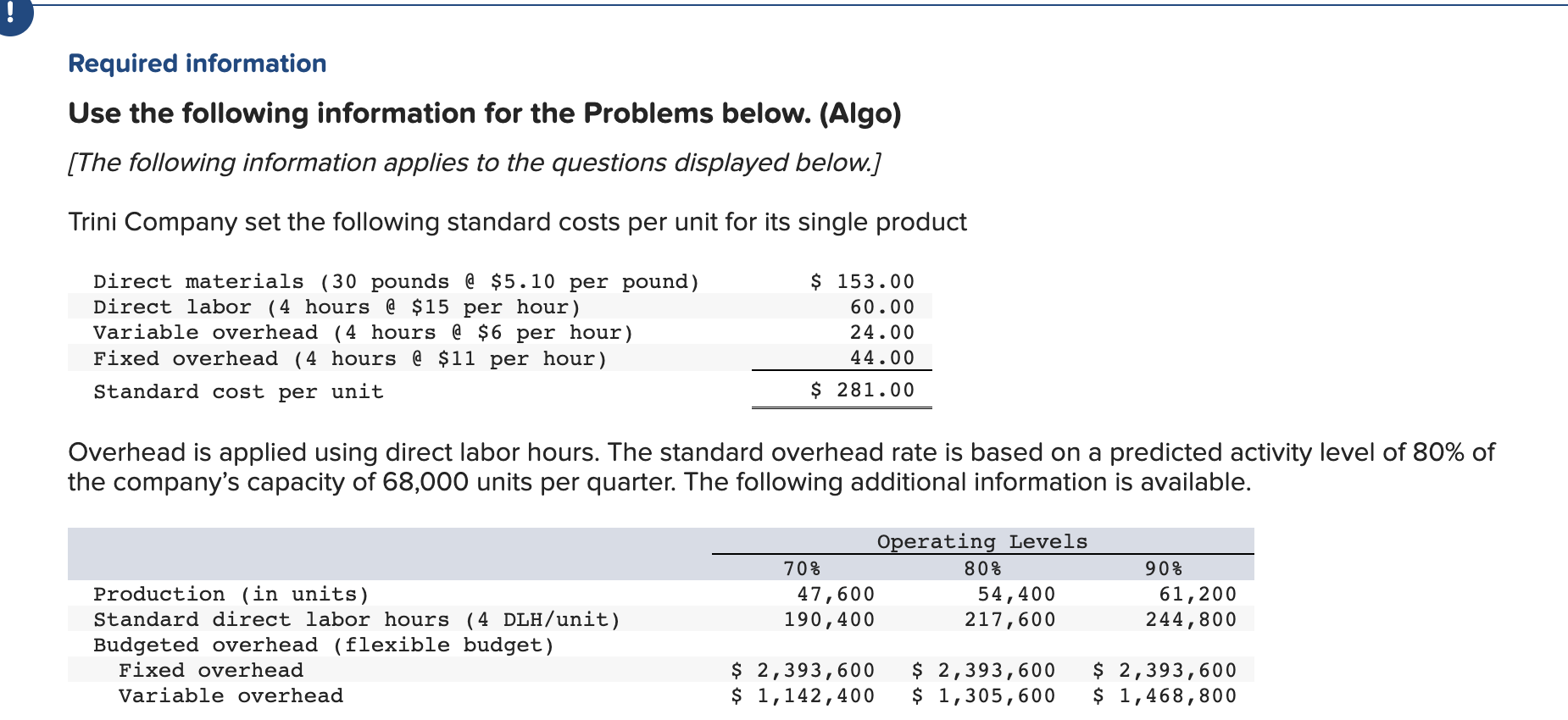Image resolution: width=1568 pixels, height=720 pixels.
Task: Click 'Budgeted overhead (flexible budget)' label
Action: pyautogui.click(x=324, y=645)
